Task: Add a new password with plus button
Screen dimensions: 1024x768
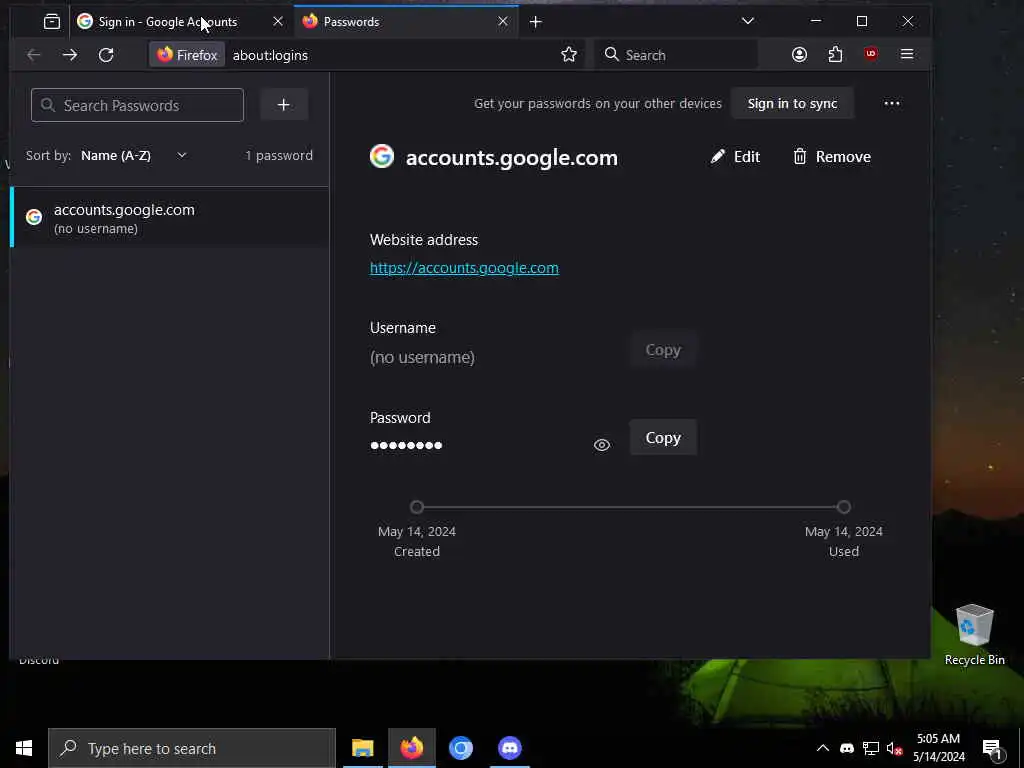Action: click(283, 105)
